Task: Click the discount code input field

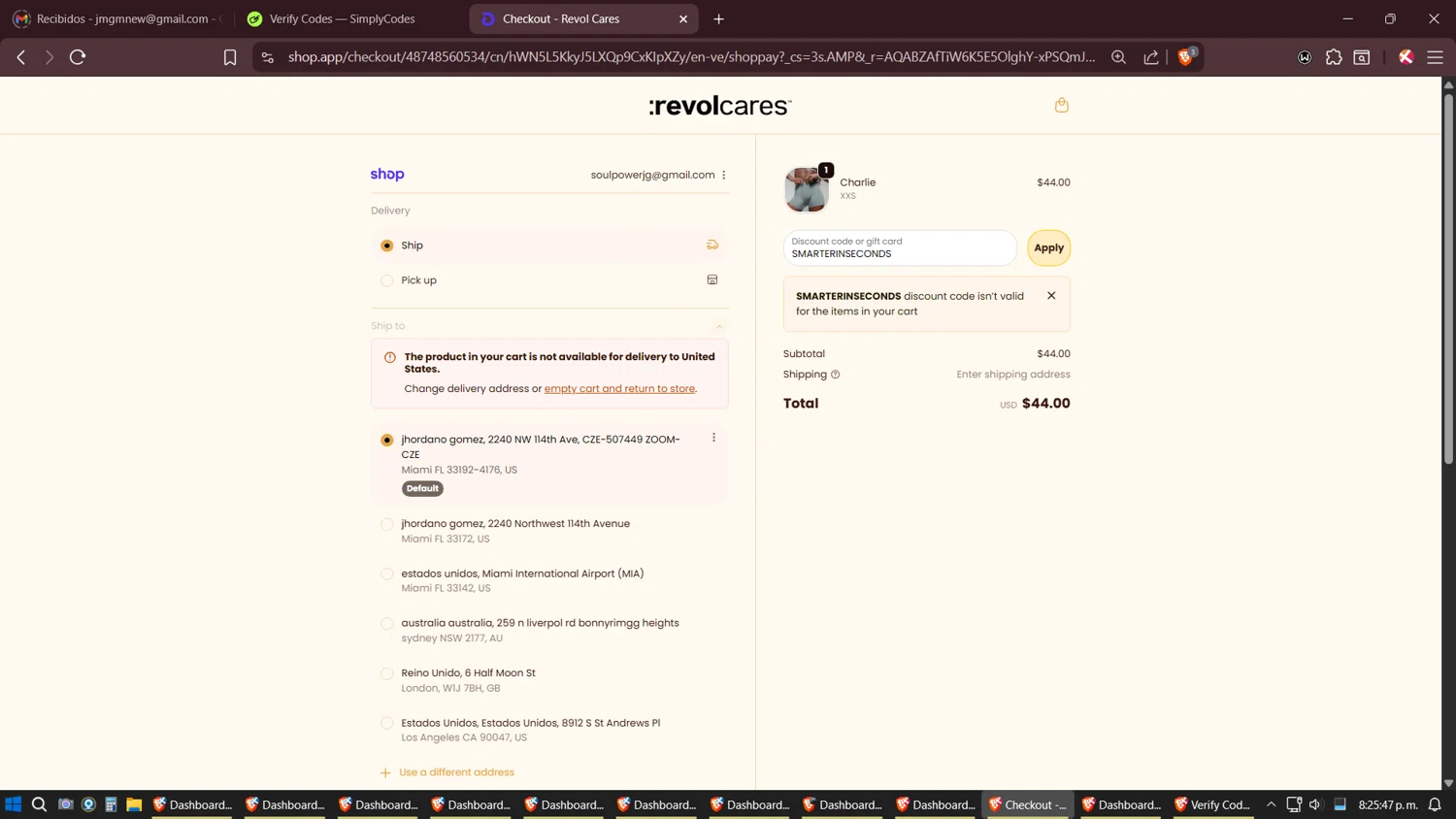Action: tap(900, 247)
